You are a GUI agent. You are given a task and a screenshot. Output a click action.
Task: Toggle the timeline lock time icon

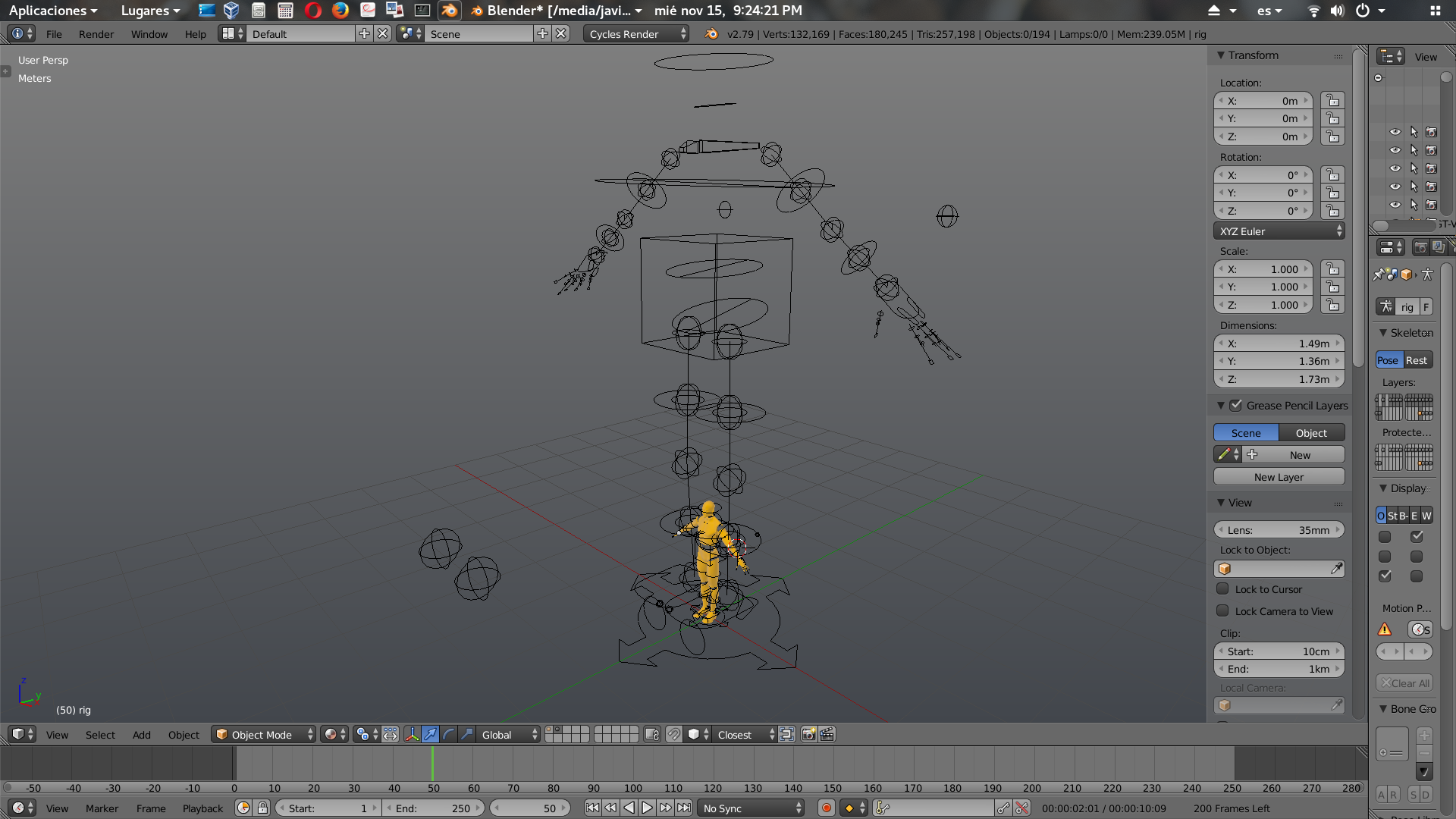262,808
